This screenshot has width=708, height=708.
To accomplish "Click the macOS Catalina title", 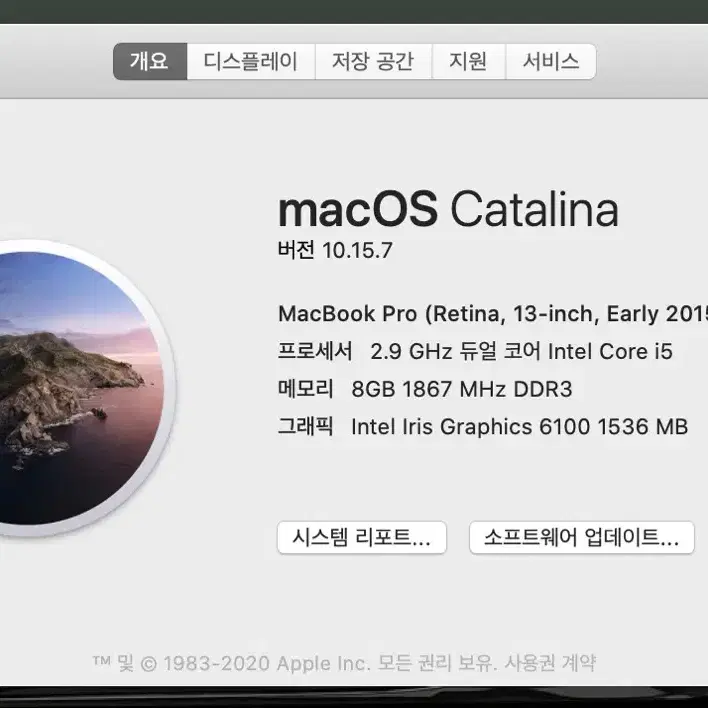I will (448, 210).
